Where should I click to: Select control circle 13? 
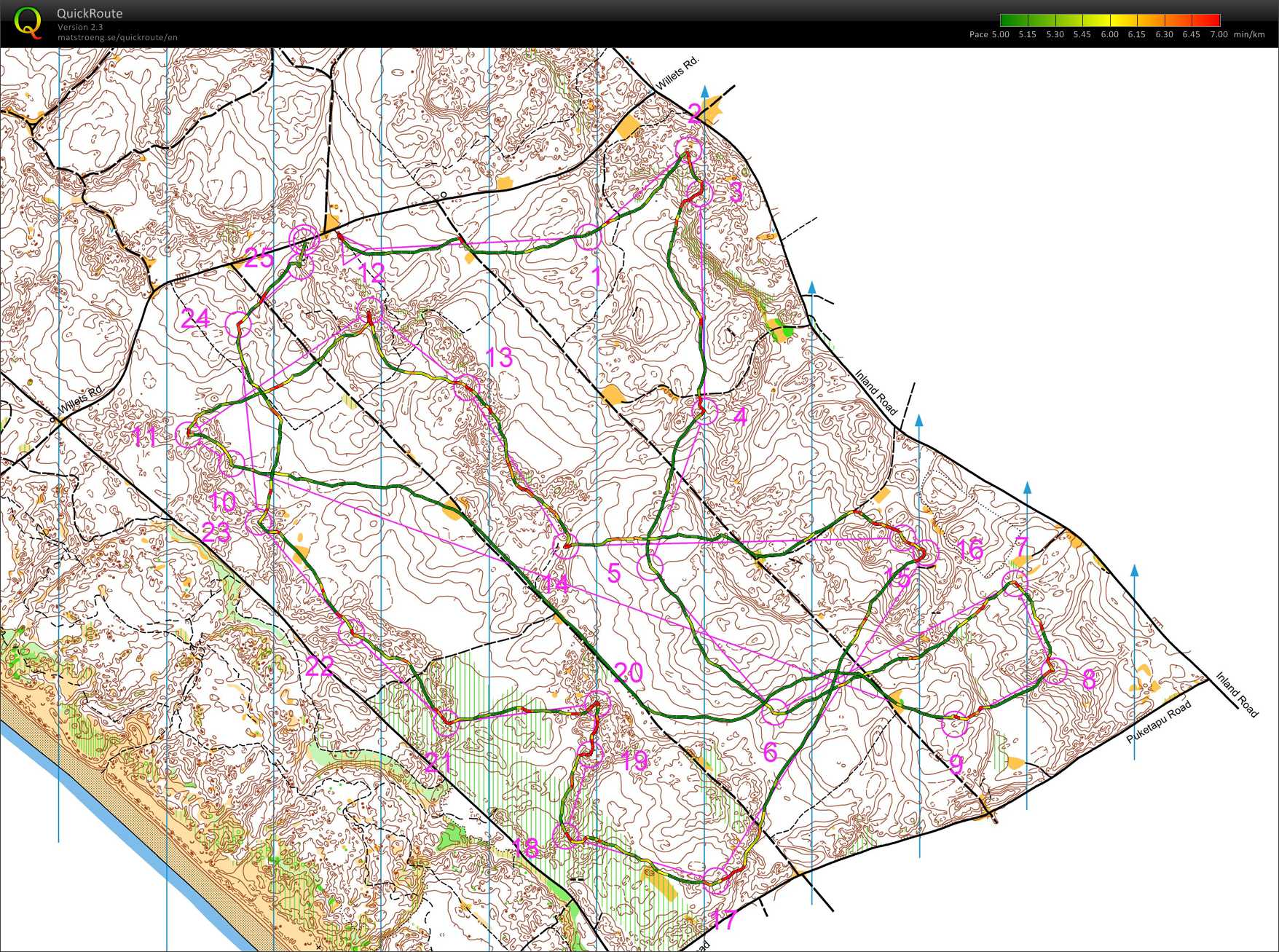coord(467,388)
